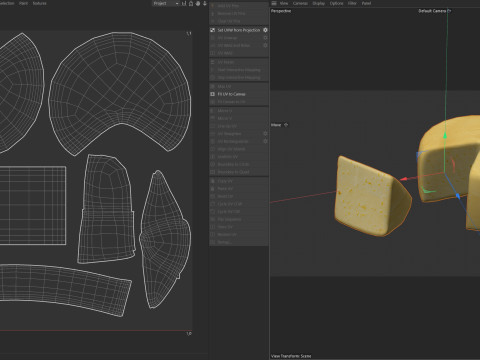Open UV Unwrap options gear

click(265, 38)
